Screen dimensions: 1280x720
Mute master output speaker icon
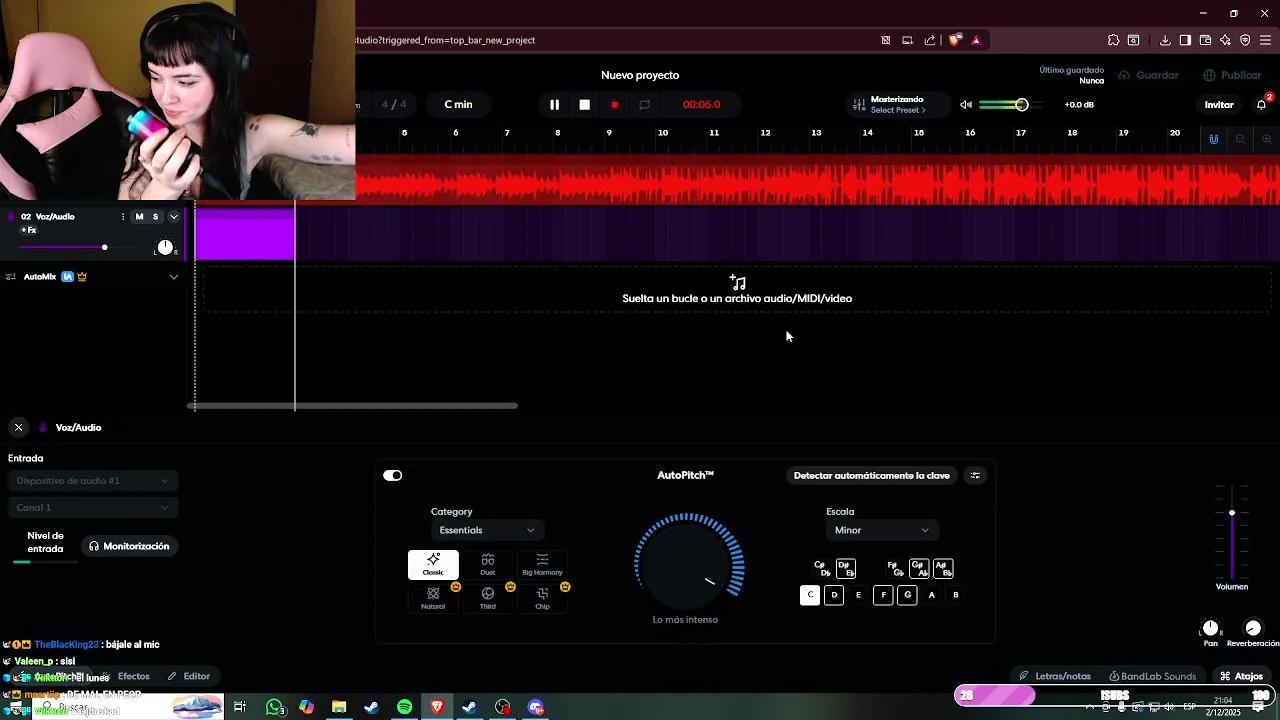coord(966,105)
